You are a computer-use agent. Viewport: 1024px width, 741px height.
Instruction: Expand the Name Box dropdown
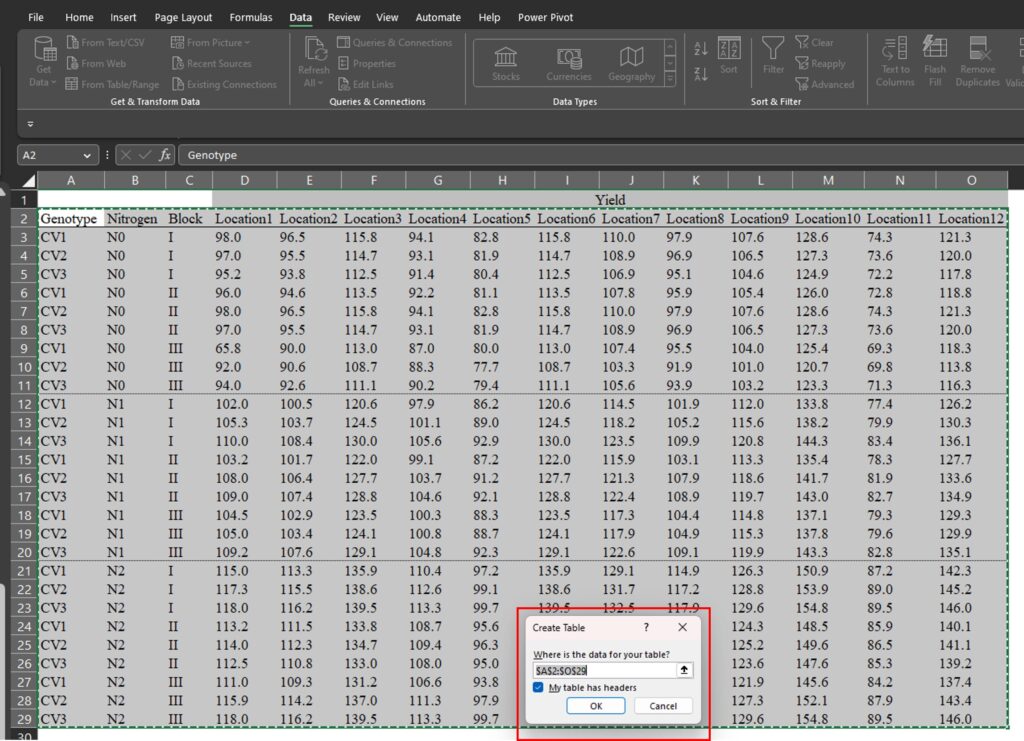coord(88,155)
